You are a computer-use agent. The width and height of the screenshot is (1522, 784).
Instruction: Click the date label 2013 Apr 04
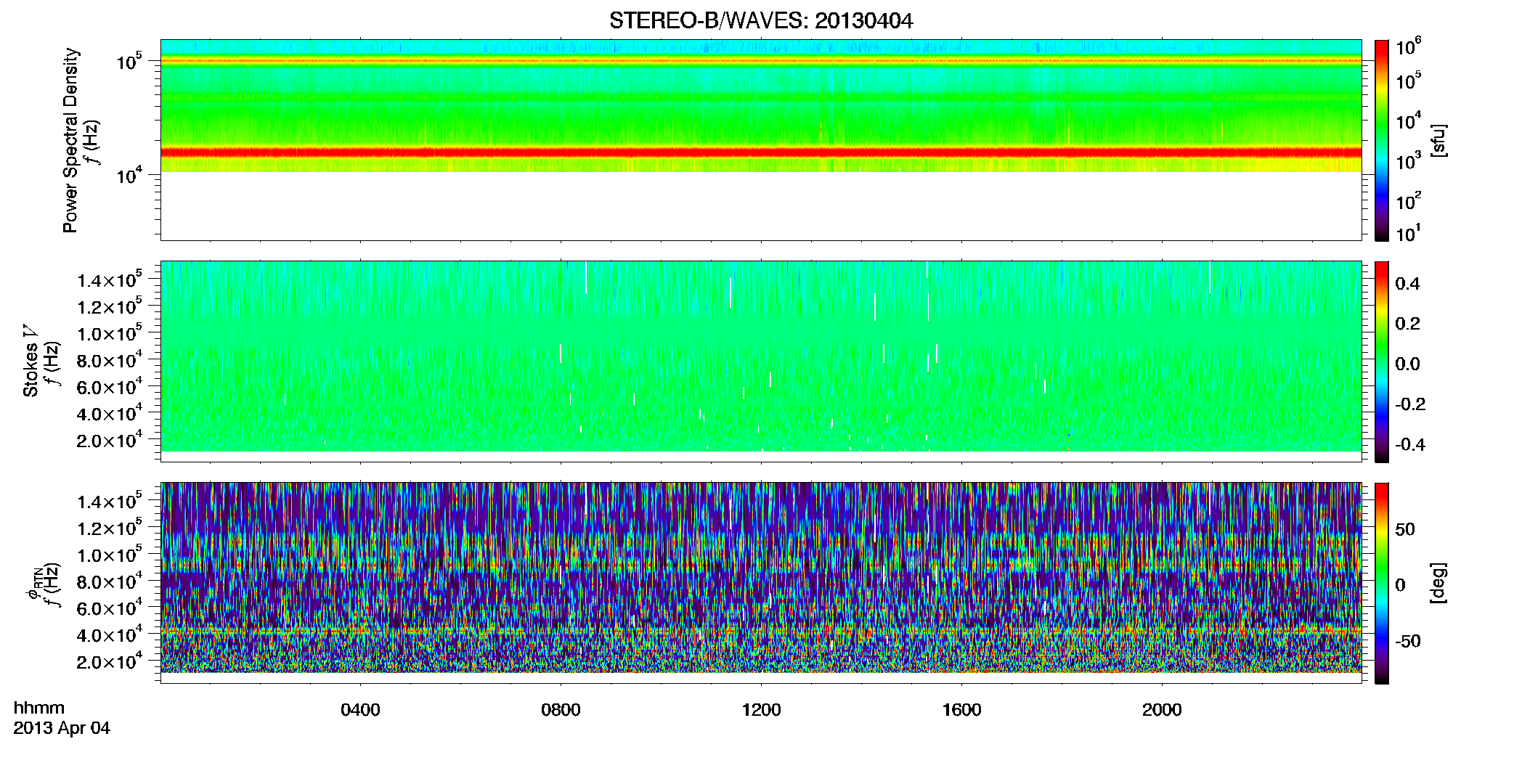coord(62,728)
